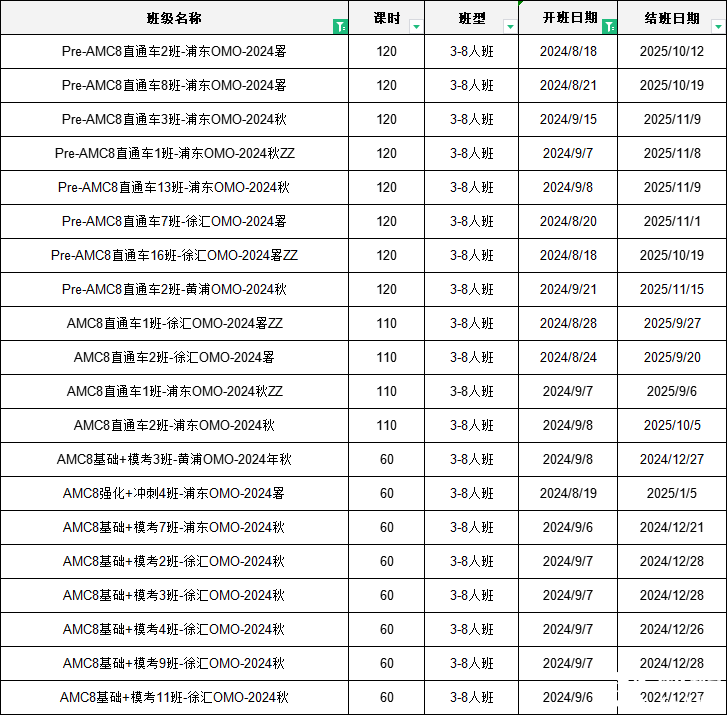
Task: Select end date 2025/1/5
Action: (x=672, y=493)
